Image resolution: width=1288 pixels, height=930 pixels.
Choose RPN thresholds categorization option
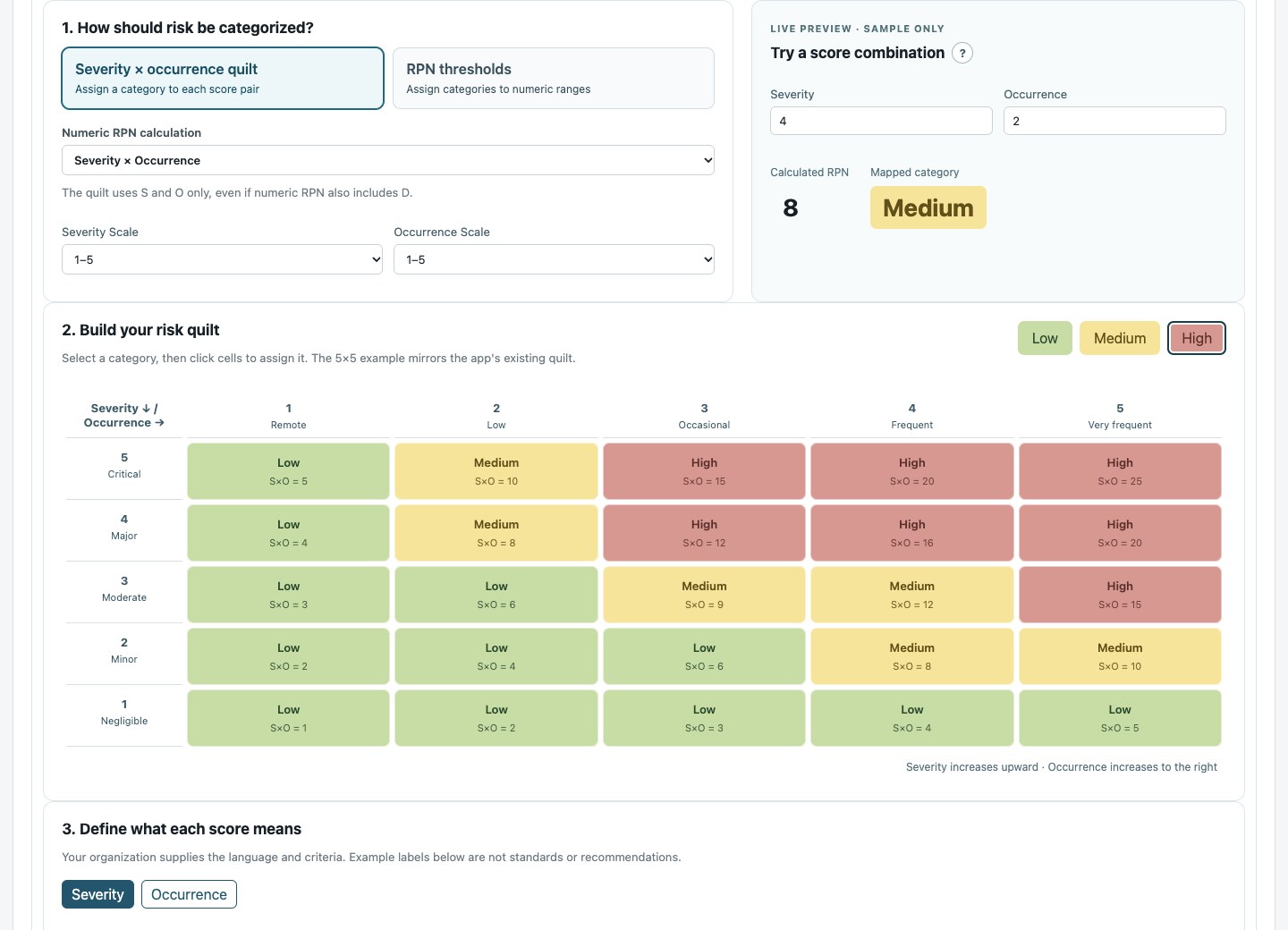554,79
